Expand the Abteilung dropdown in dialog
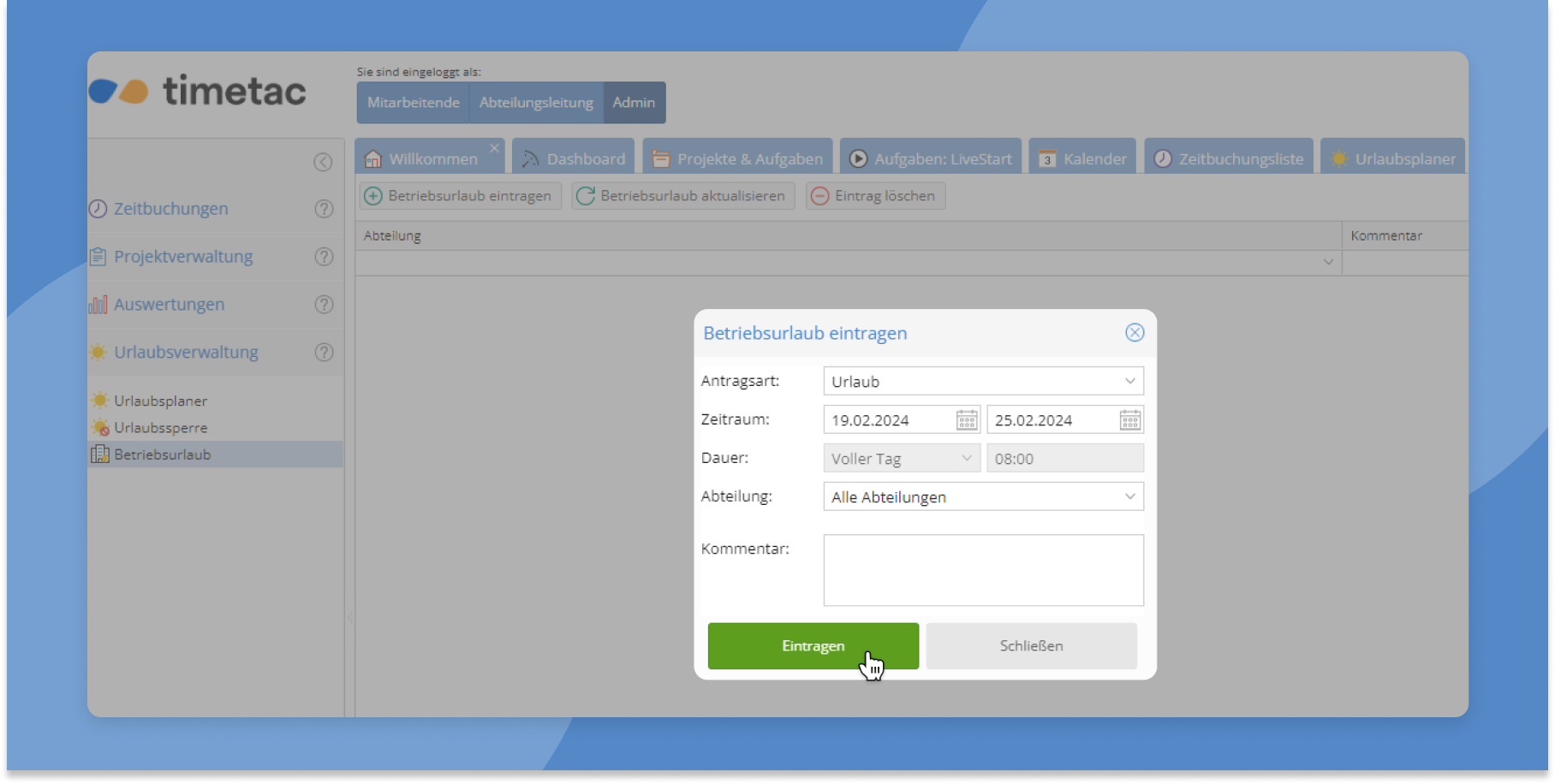The image size is (1555, 784). pos(1129,497)
